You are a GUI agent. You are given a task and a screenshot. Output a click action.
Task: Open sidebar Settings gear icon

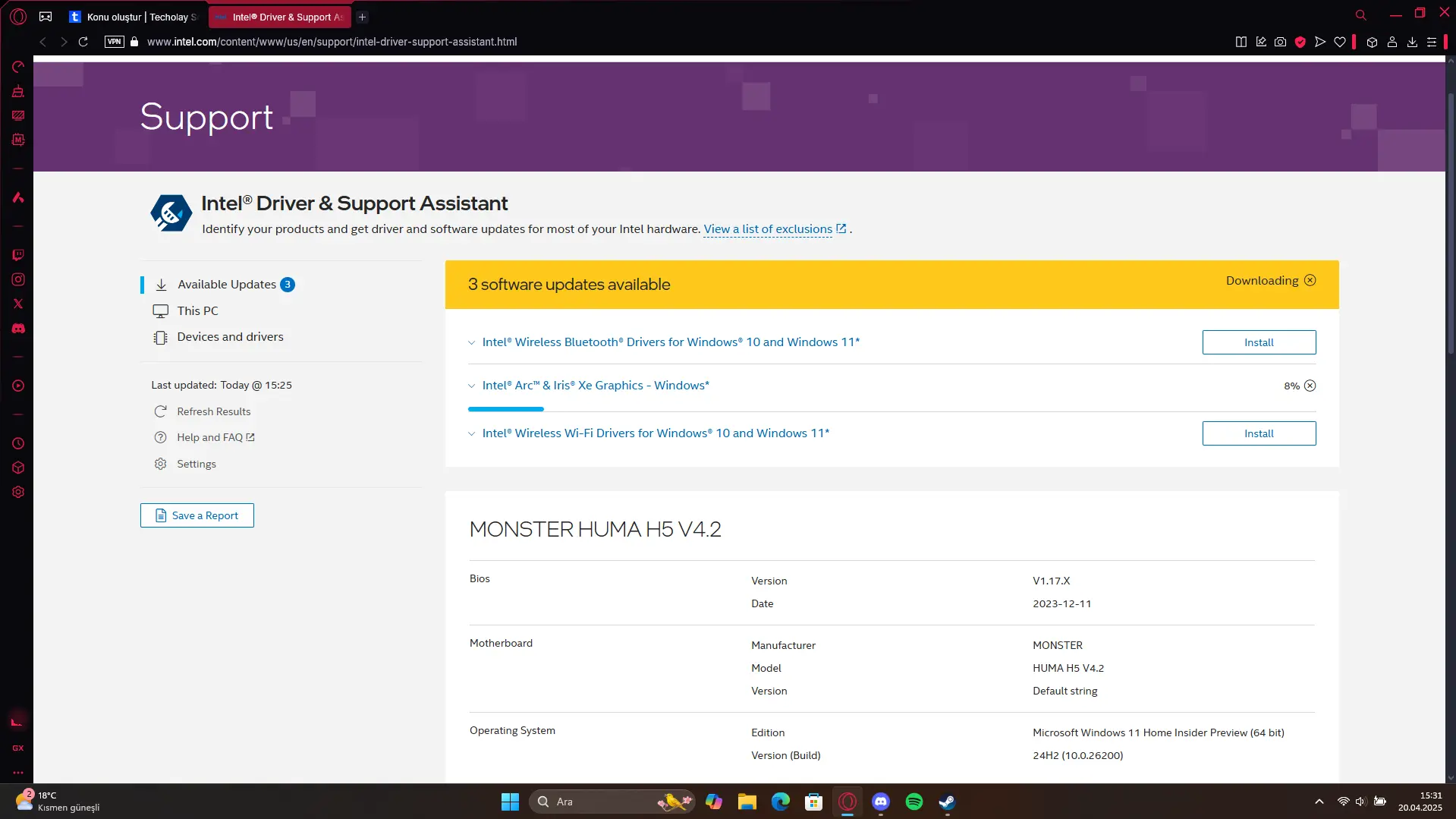pyautogui.click(x=18, y=492)
